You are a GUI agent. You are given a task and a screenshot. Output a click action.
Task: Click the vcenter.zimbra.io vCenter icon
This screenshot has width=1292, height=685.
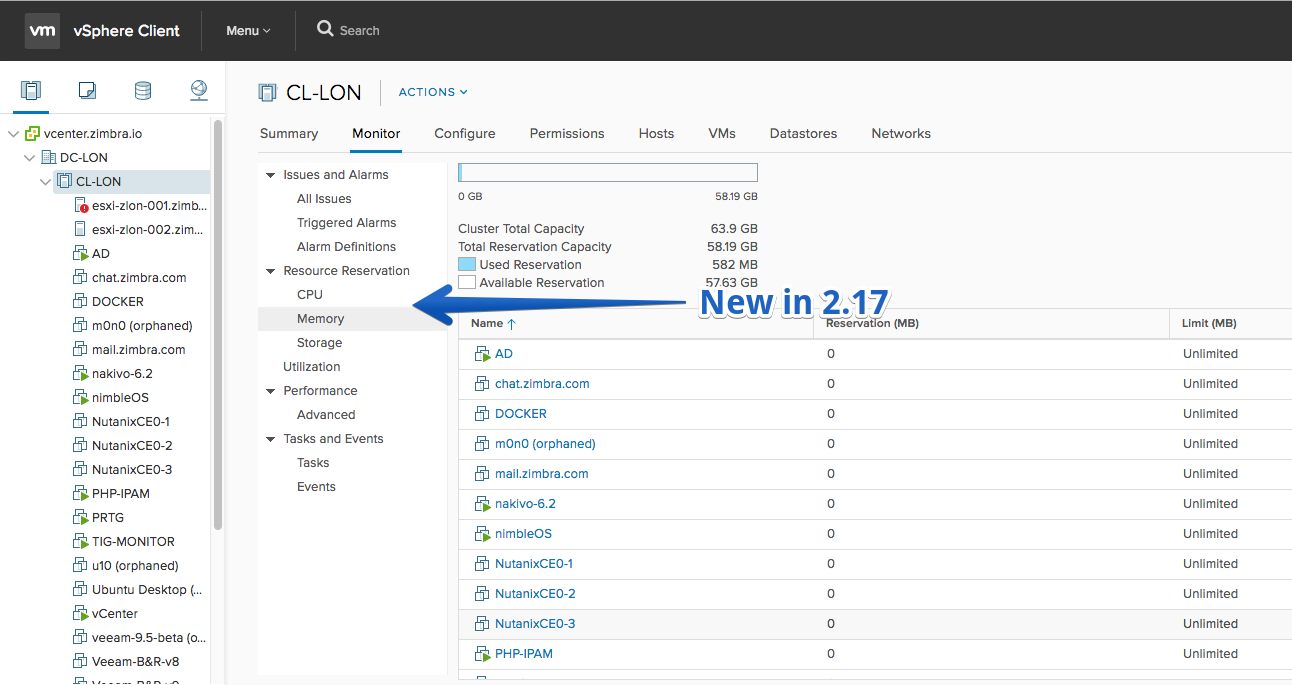pyautogui.click(x=33, y=134)
